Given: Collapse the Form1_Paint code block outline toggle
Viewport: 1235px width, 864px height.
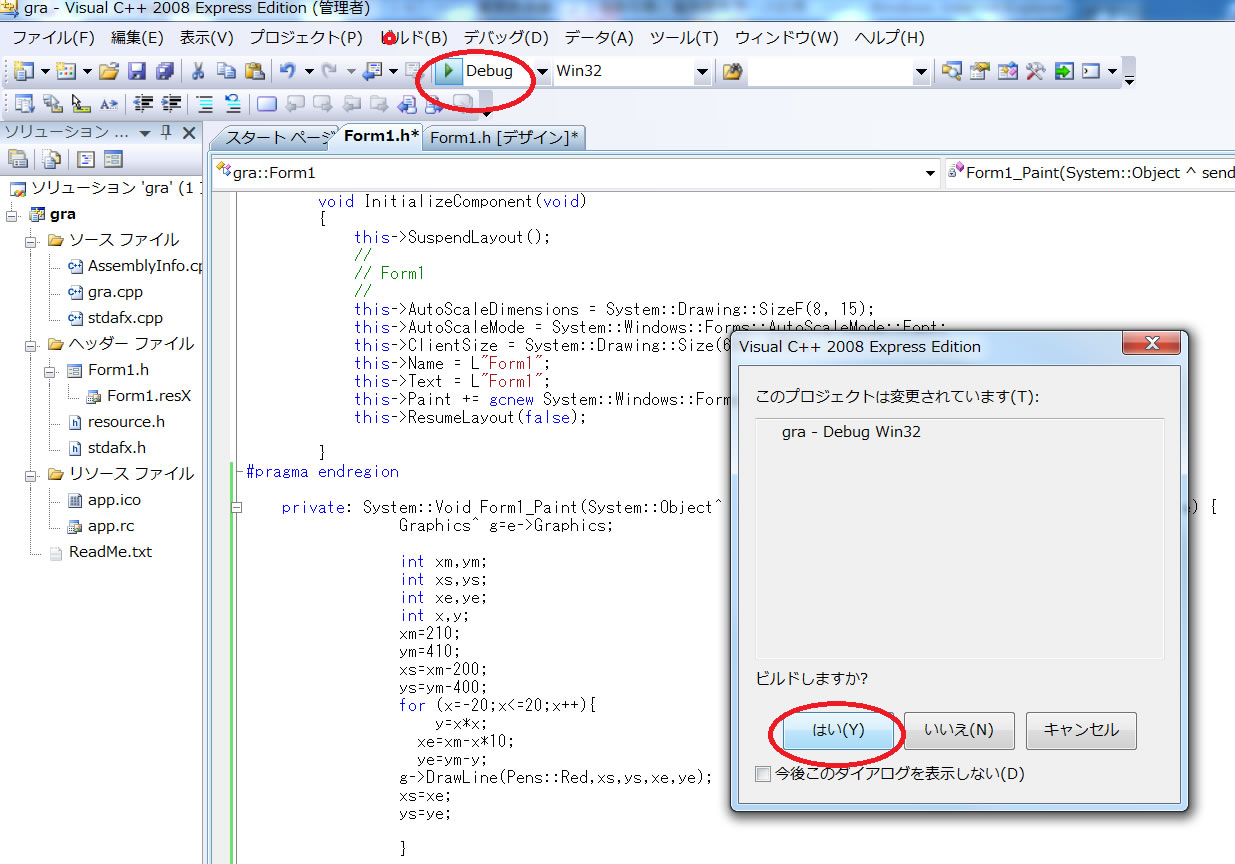Looking at the screenshot, I should [237, 507].
